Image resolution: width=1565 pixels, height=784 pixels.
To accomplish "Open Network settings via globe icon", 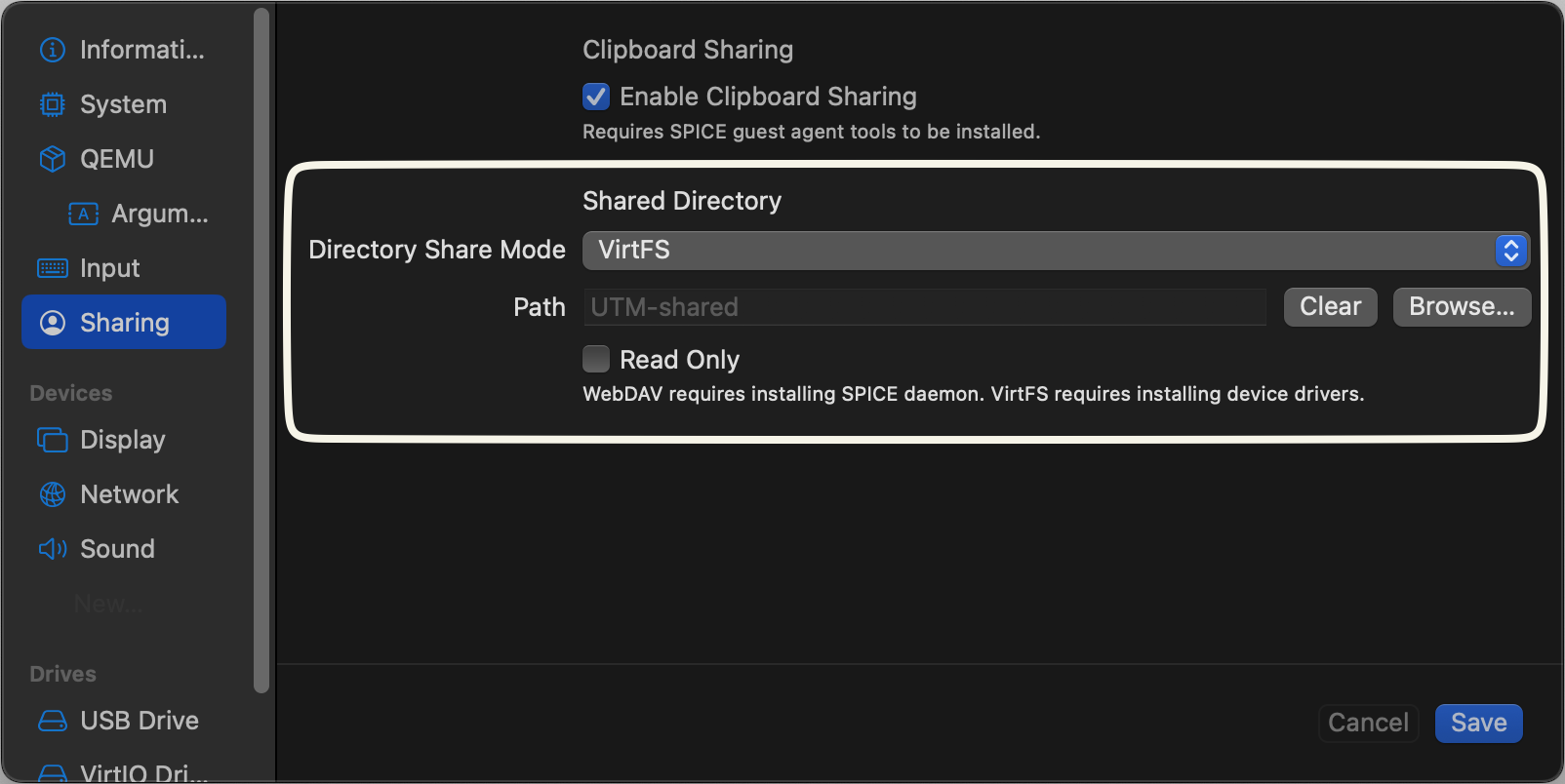I will point(53,494).
